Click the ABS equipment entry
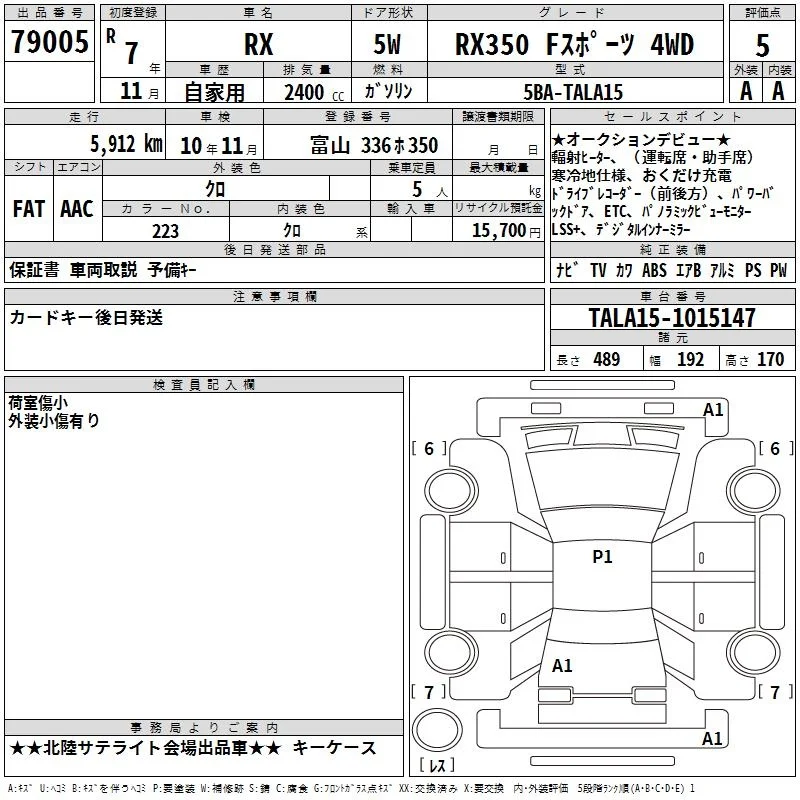This screenshot has width=800, height=800. tap(654, 270)
